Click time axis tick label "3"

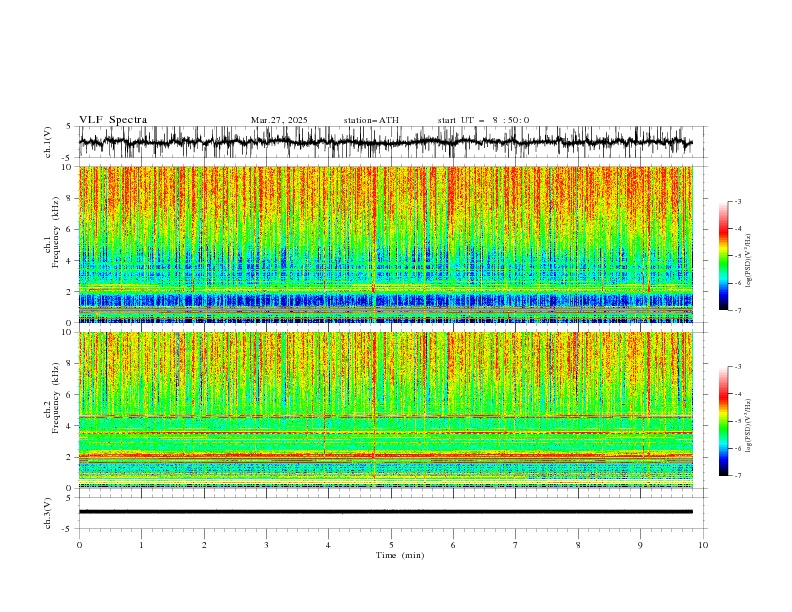point(266,545)
